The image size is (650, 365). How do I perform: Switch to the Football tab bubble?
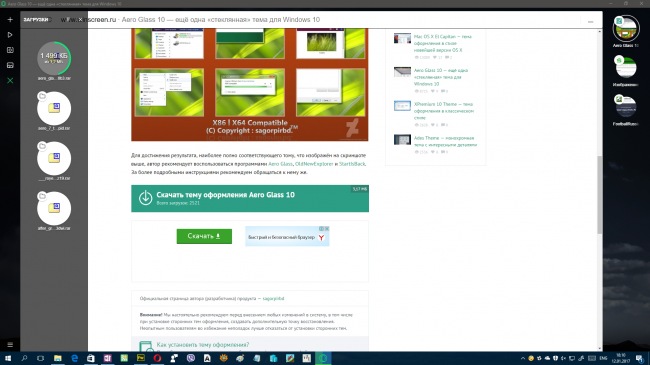click(626, 106)
